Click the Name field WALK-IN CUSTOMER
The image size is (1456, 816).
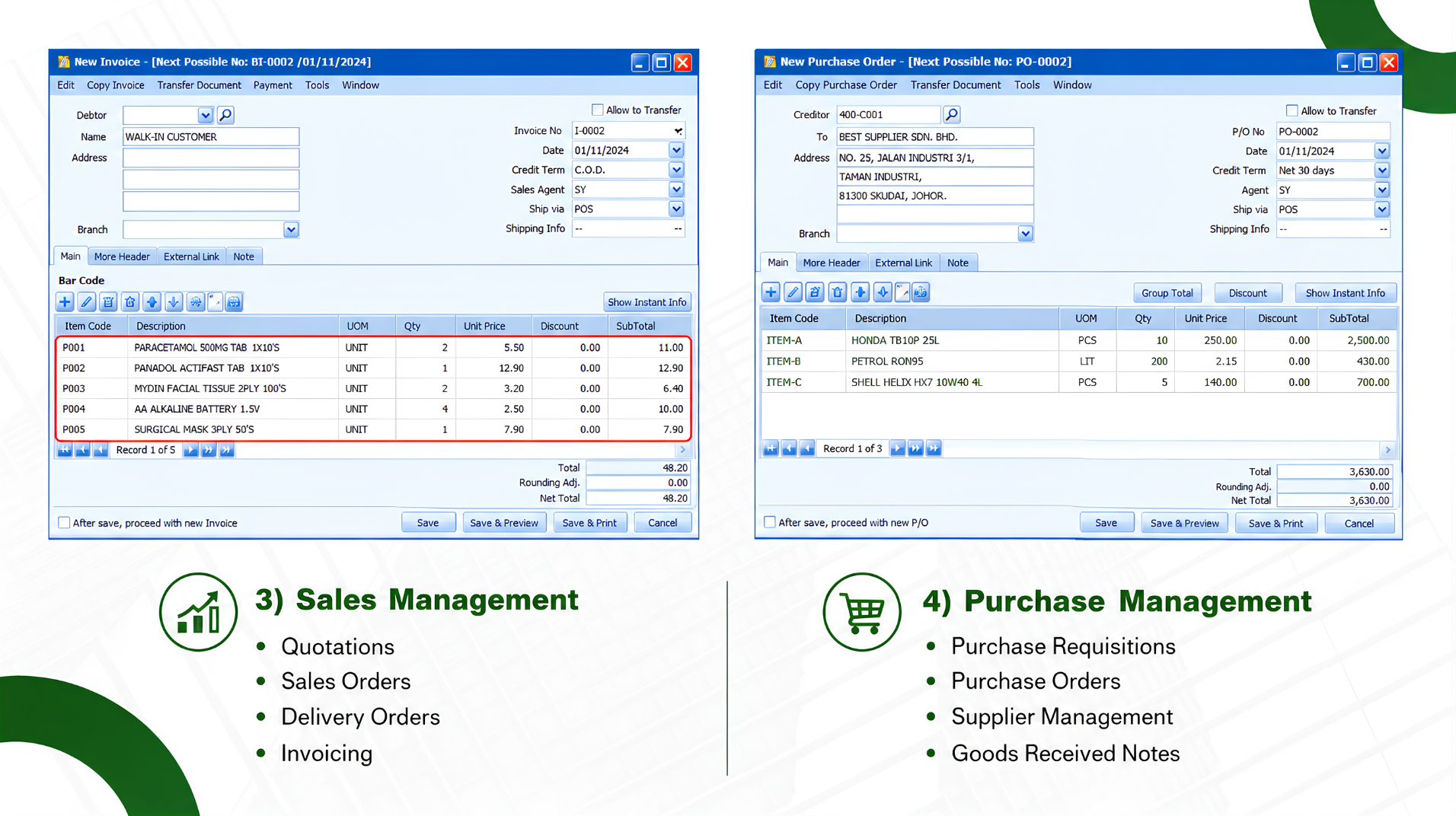(211, 137)
